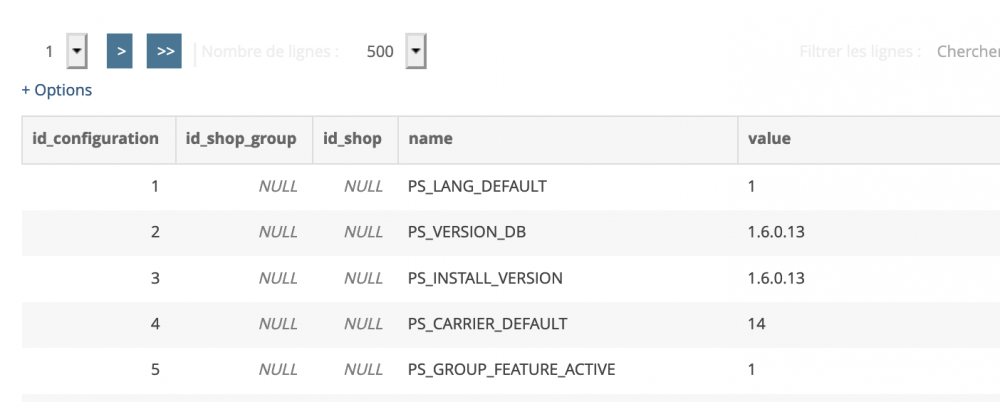Click id_configuration cell 4
Screen dimensions: 1000x402
click(155, 324)
